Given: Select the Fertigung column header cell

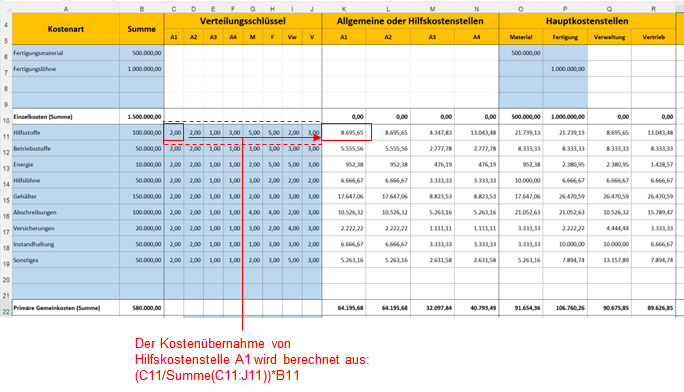Looking at the screenshot, I should (x=565, y=37).
